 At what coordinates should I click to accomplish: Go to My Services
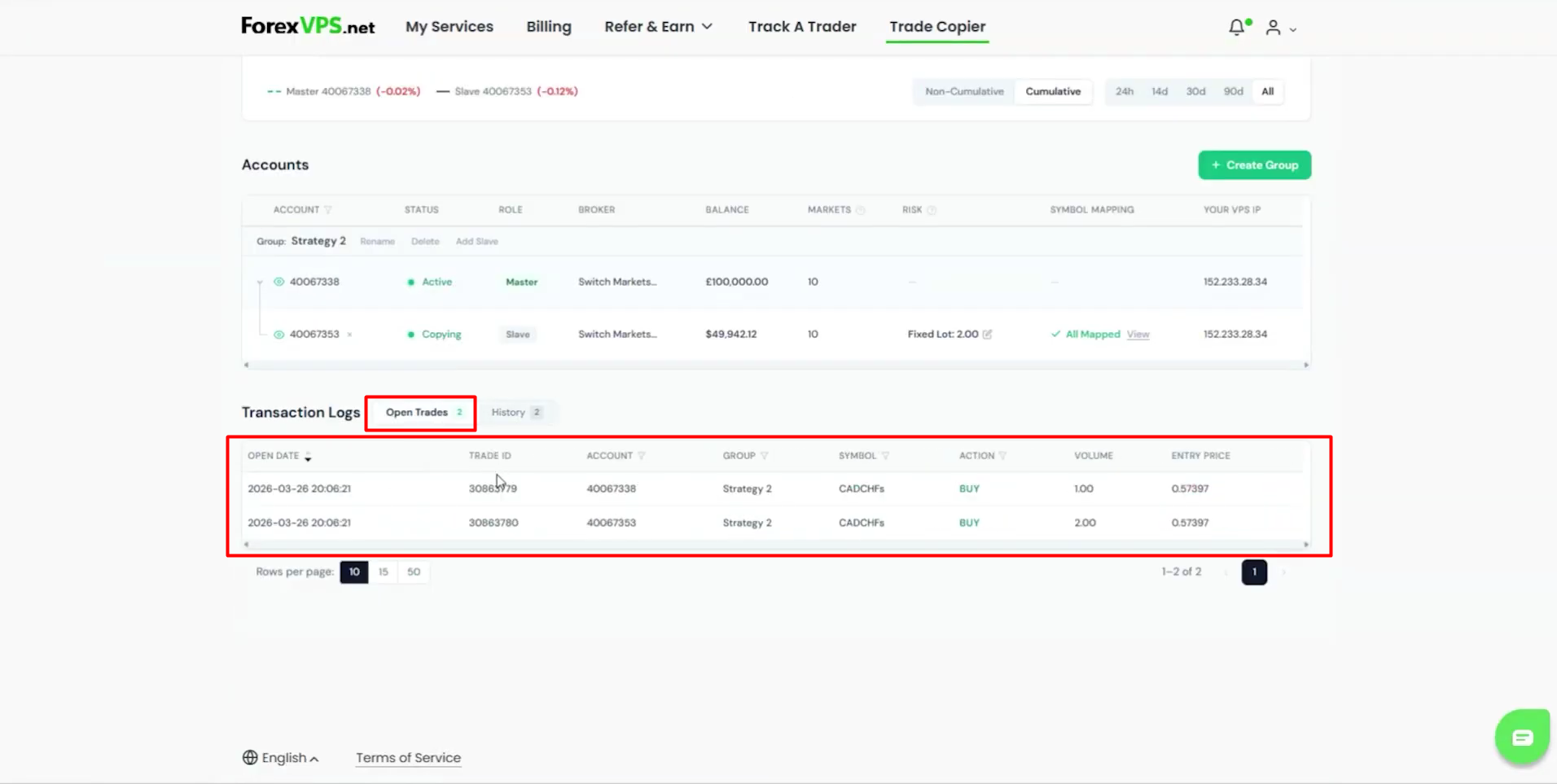pyautogui.click(x=450, y=27)
